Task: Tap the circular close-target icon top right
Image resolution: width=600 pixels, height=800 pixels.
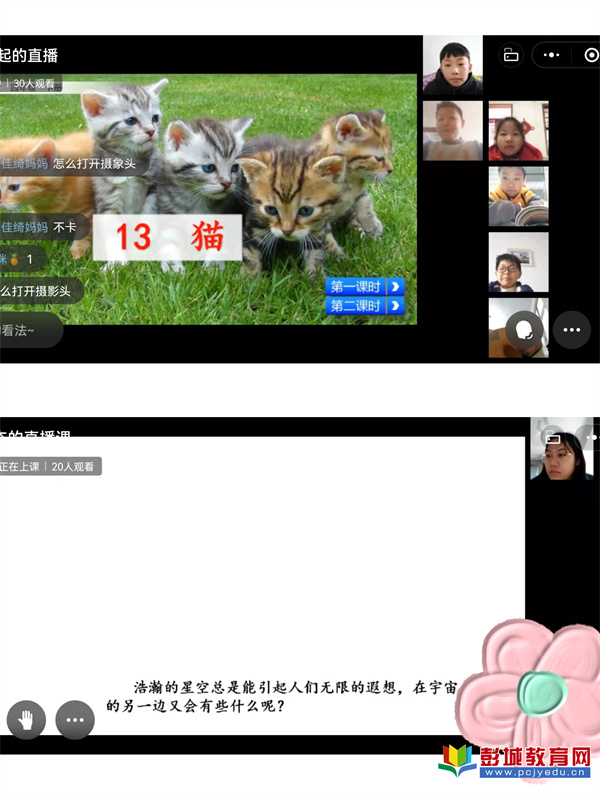Action: (591, 55)
